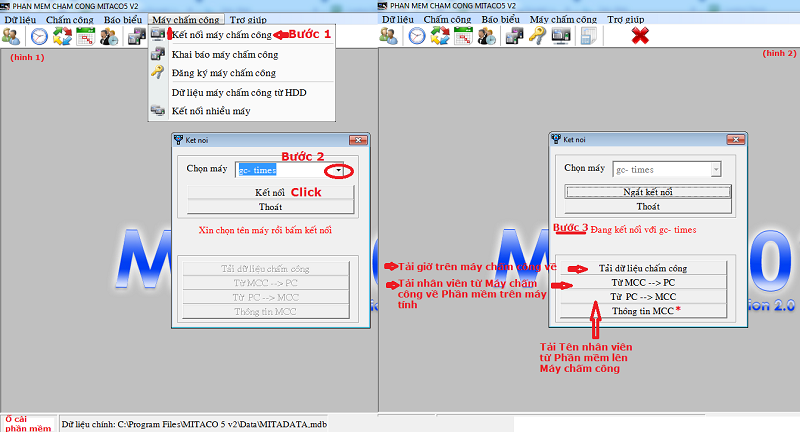The height and width of the screenshot is (432, 800).
Task: Click the clock icon in hình 1 toolbar
Action: click(x=39, y=36)
